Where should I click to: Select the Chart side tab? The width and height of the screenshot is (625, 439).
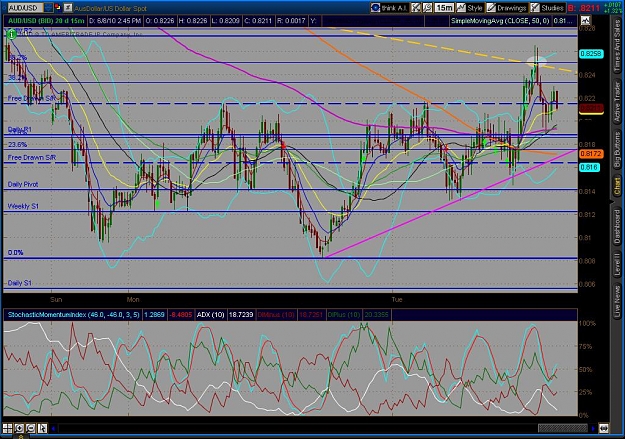(x=617, y=186)
